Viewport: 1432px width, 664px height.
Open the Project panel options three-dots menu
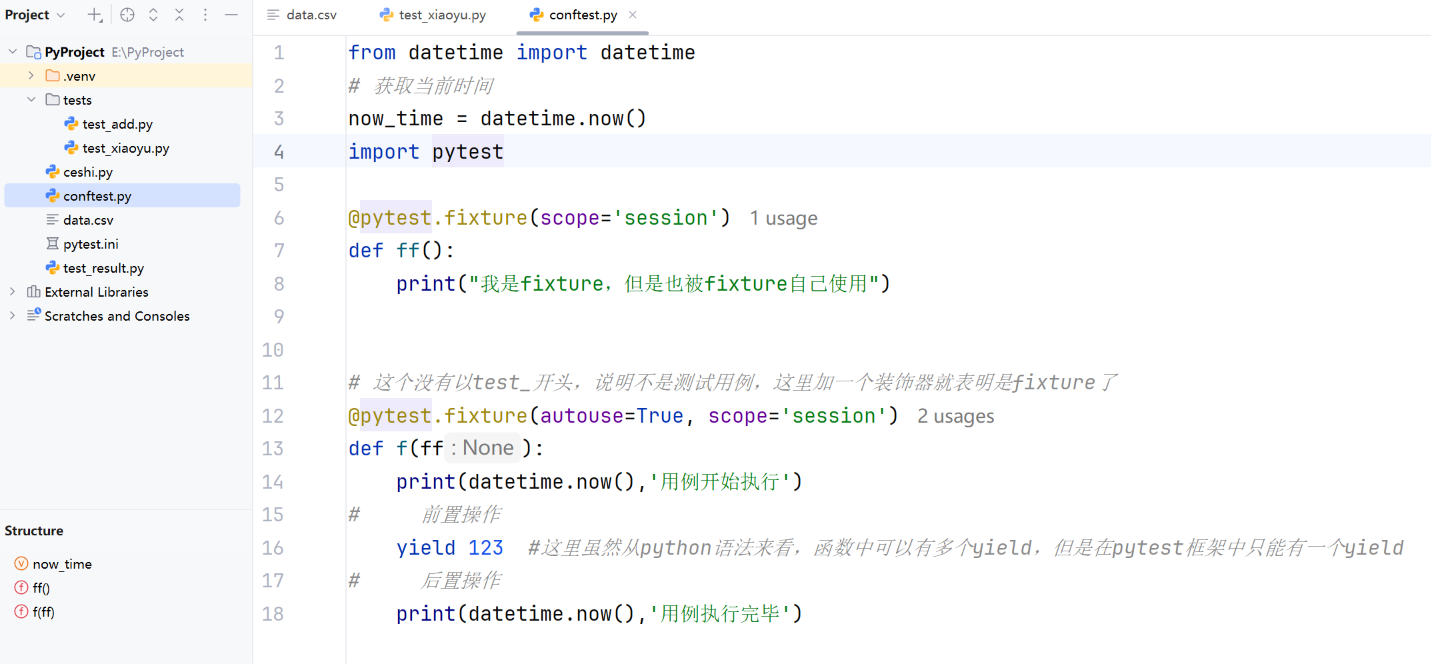(205, 15)
